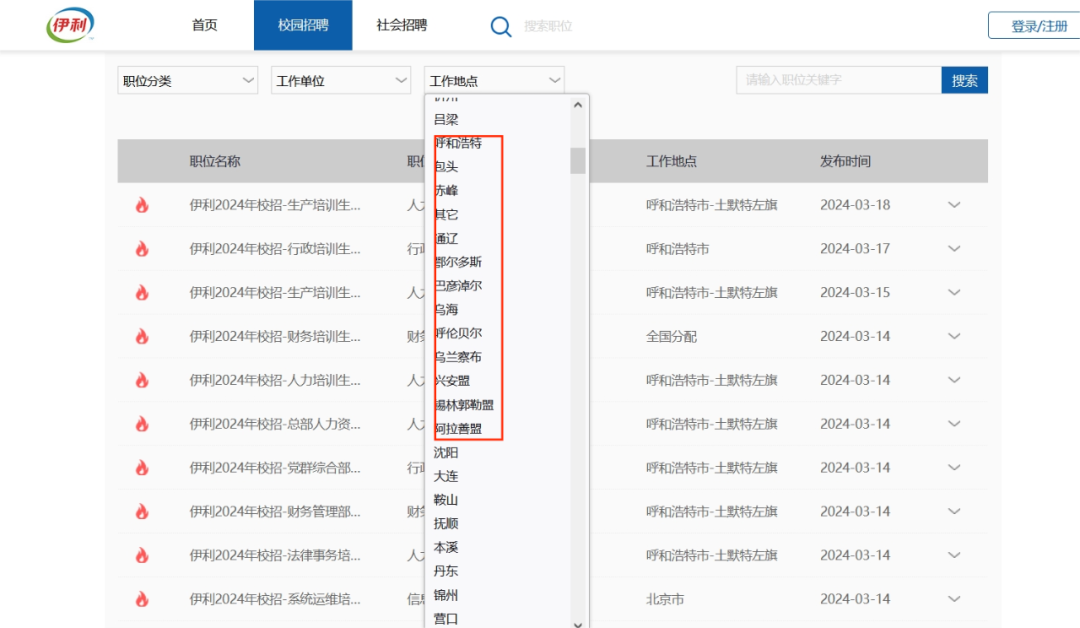
Task: Click the 工作地点 column header
Action: click(x=672, y=161)
